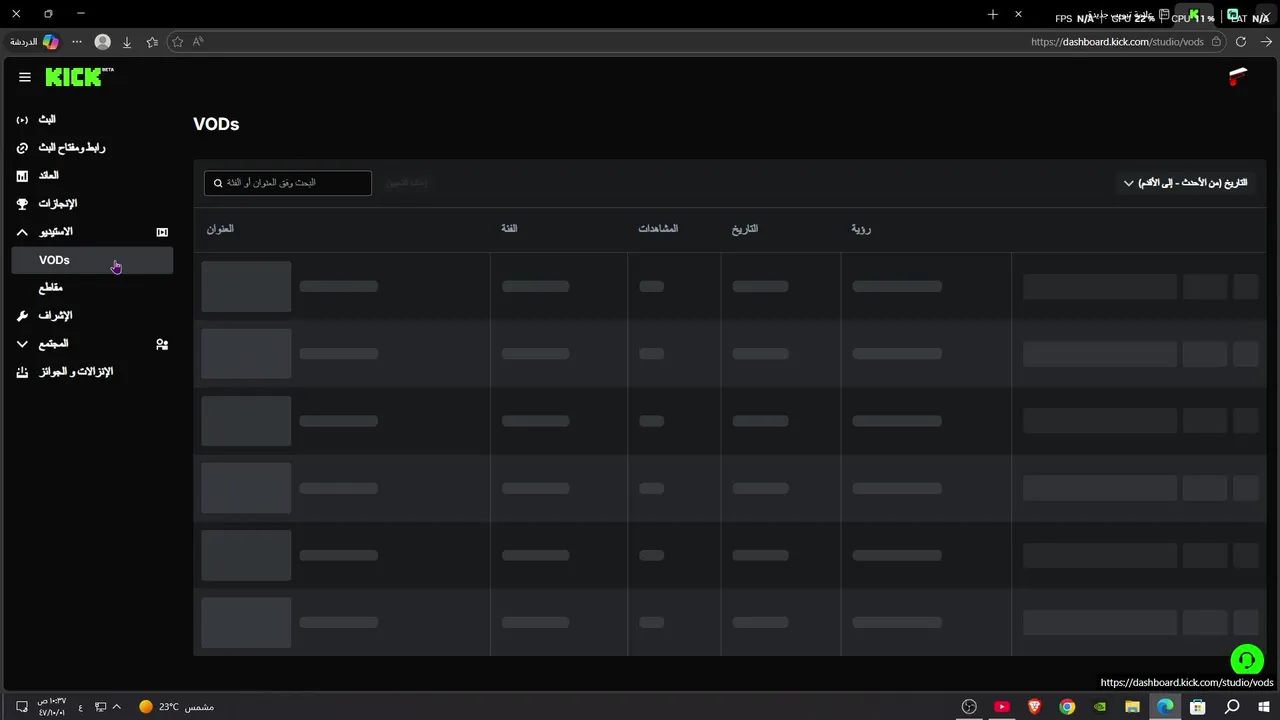Open الإشراف in the sidebar
This screenshot has width=1280, height=720.
(55, 316)
